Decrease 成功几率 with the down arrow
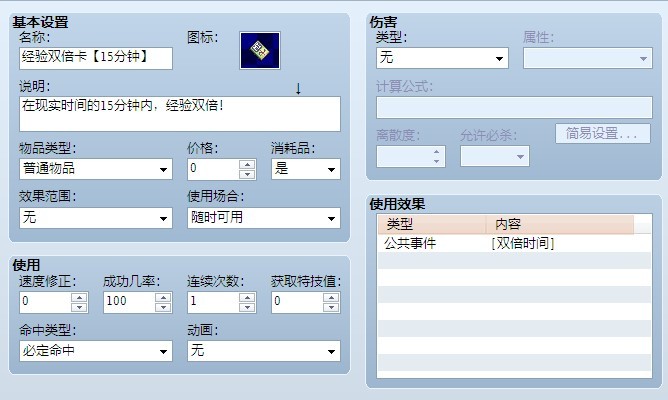Screen dimensions: 668x400 click(163, 308)
